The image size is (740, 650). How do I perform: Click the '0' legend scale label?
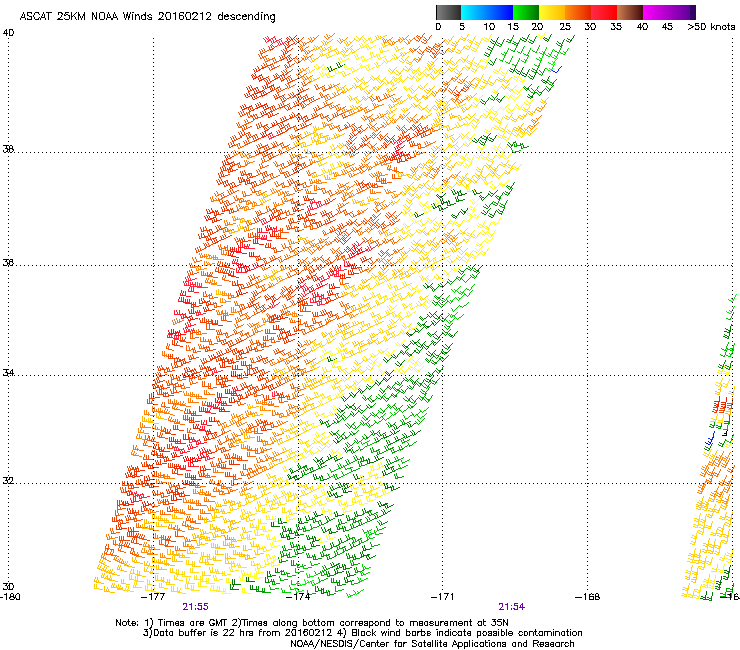(438, 26)
